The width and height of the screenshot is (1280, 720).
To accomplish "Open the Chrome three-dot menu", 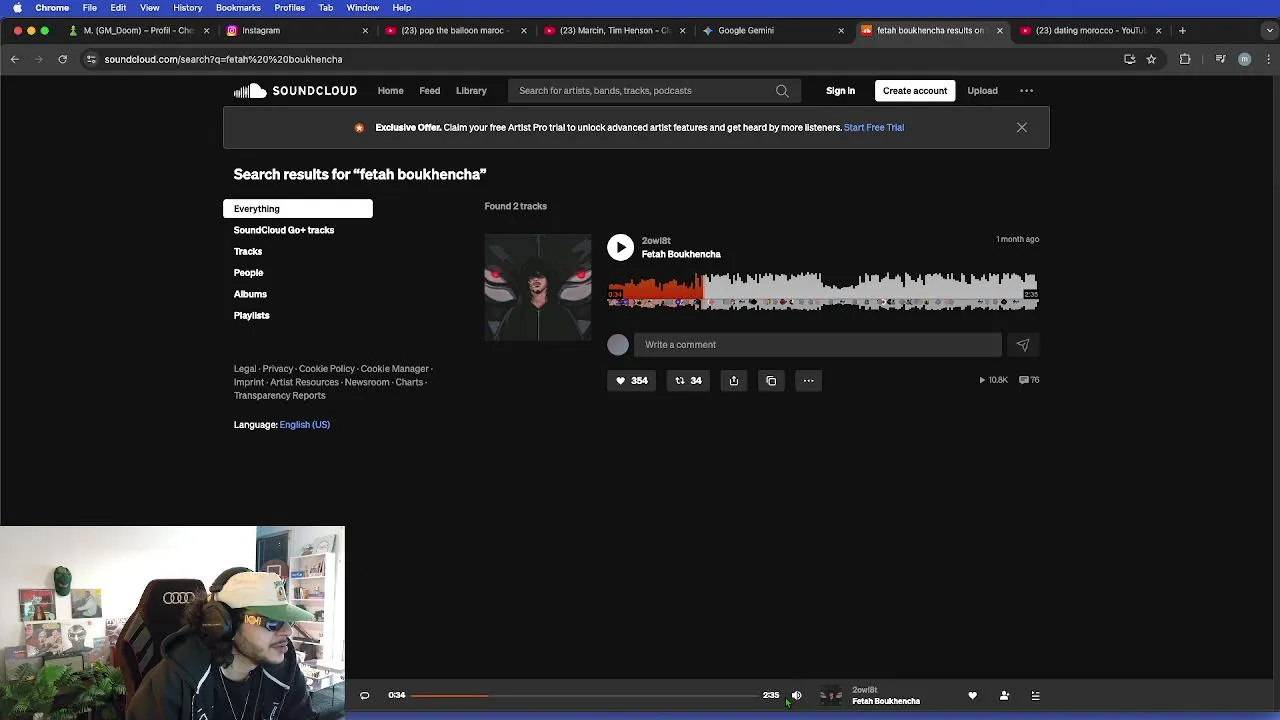I will [x=1267, y=60].
